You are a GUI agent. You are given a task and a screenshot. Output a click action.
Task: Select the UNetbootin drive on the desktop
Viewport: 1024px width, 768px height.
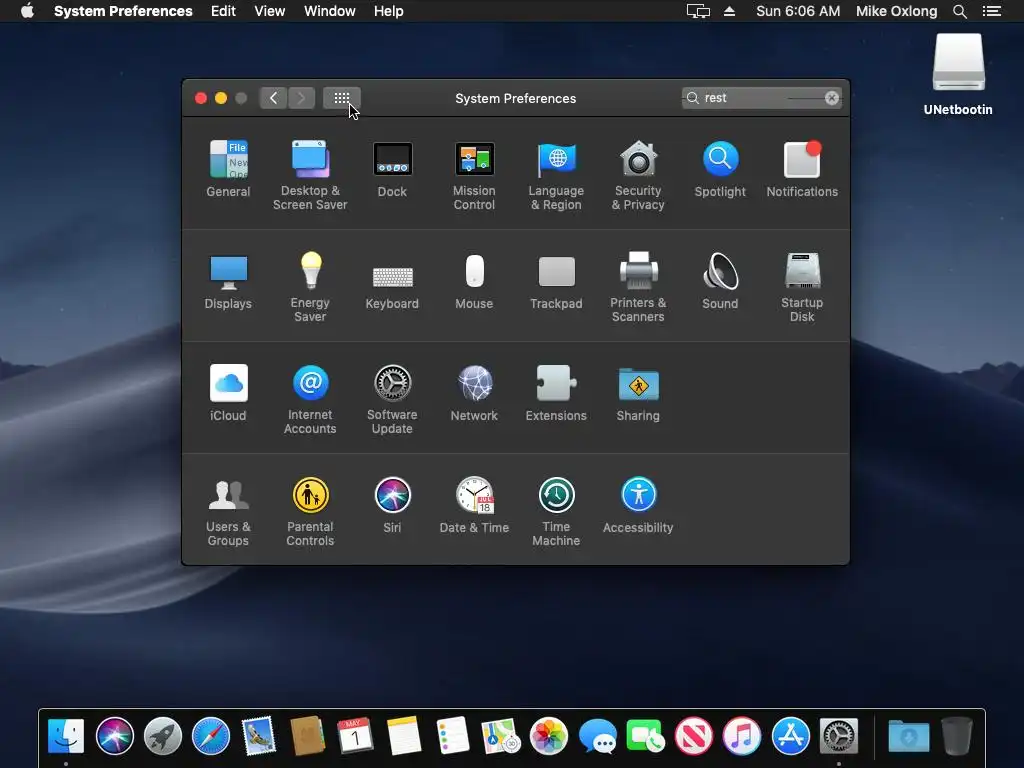(x=958, y=74)
